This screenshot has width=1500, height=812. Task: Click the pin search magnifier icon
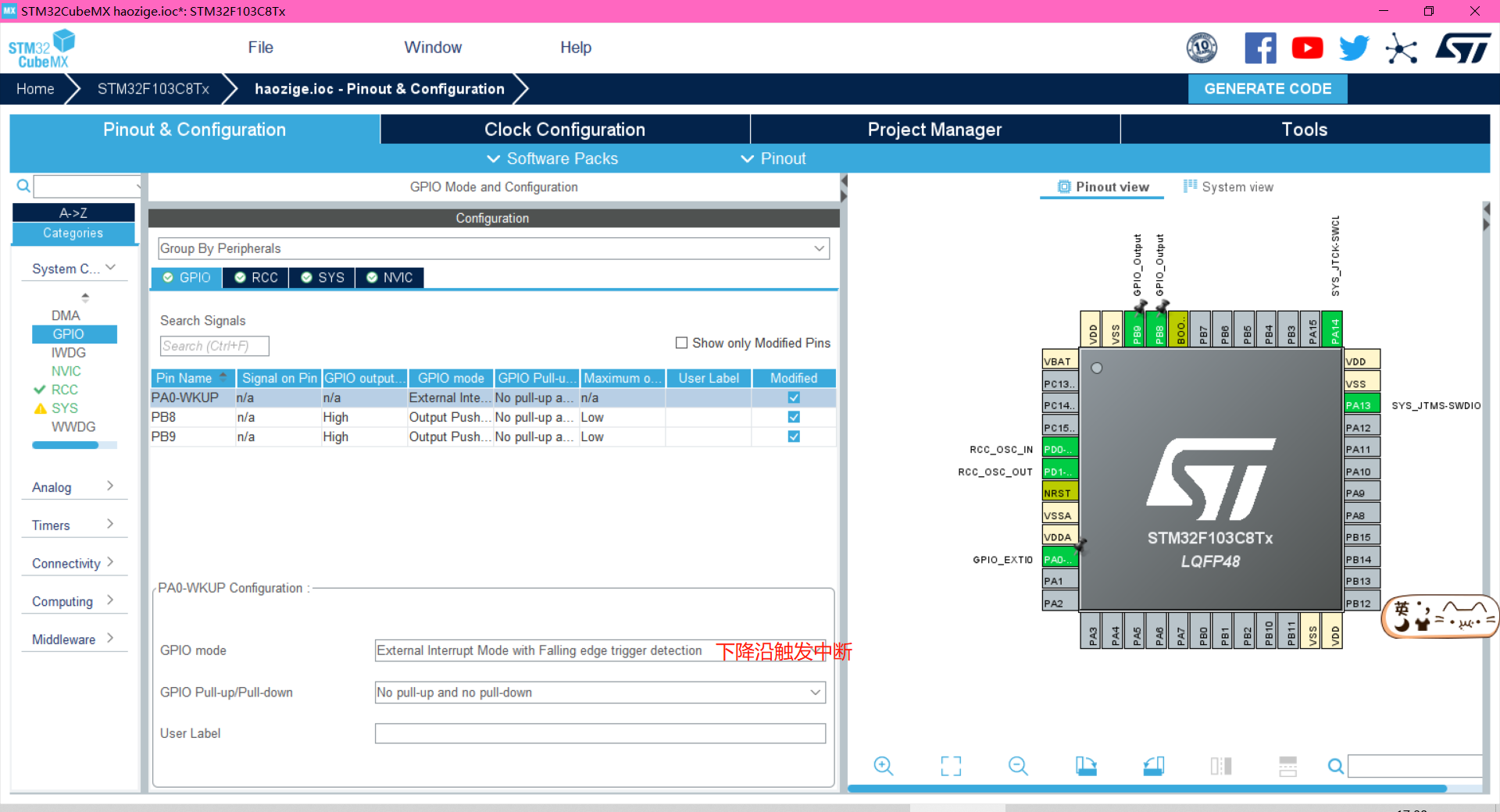(1336, 766)
